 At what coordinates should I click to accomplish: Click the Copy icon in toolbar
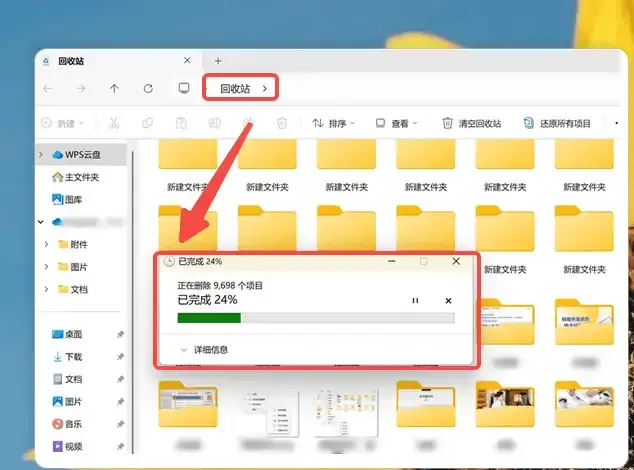148,123
